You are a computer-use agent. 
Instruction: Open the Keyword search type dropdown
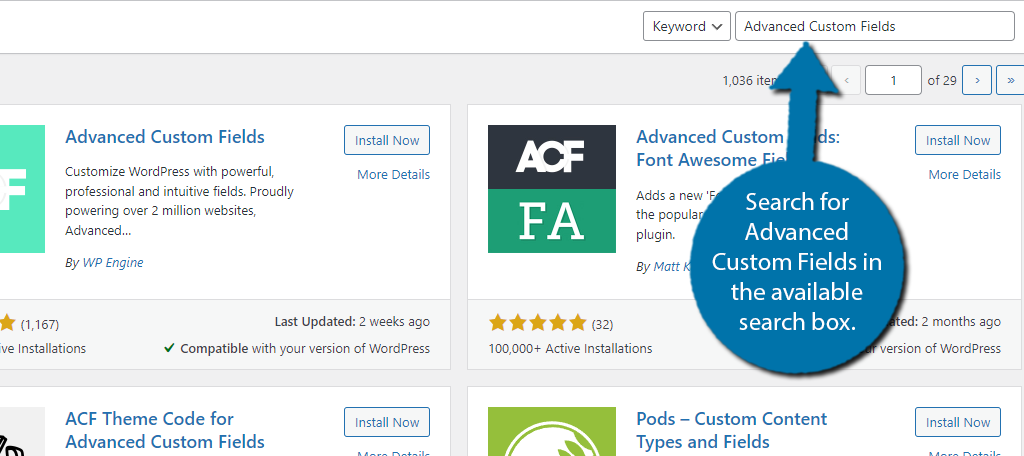point(686,27)
